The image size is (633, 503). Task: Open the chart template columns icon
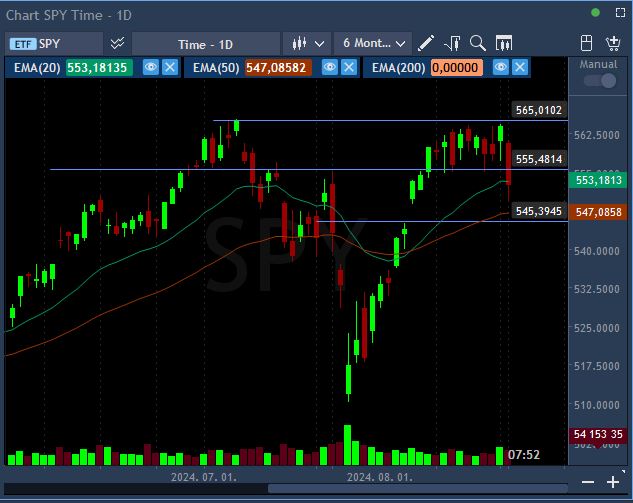(x=503, y=43)
